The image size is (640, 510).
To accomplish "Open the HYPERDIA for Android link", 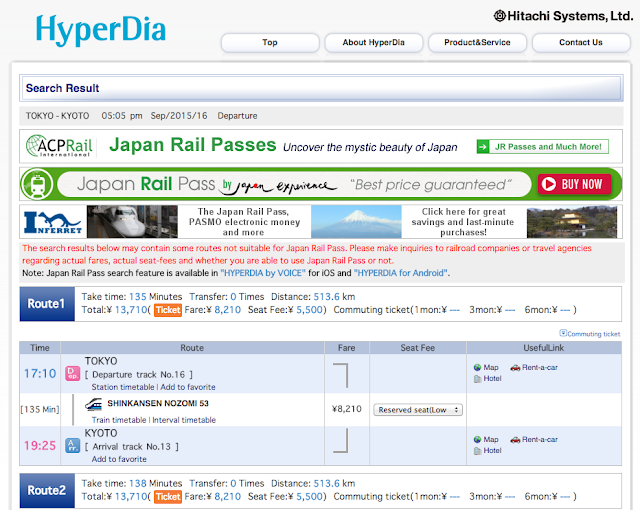I will pos(400,273).
